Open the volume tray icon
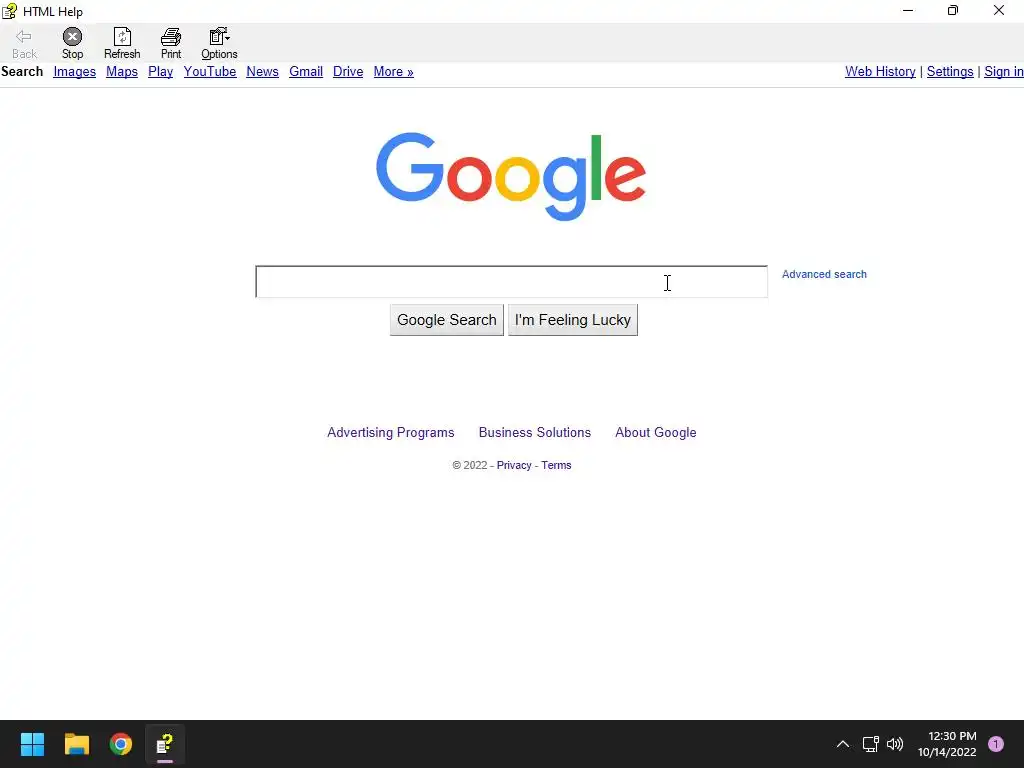 click(x=895, y=744)
